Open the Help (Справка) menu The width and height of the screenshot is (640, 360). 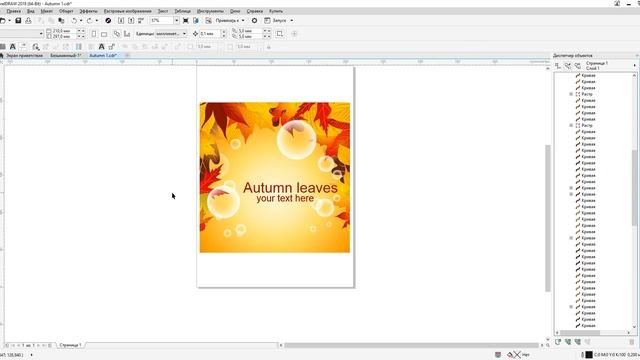point(255,11)
